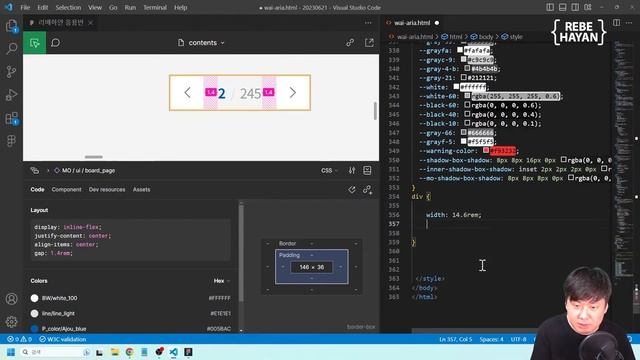Viewport: 640px width, 360px height.
Task: Open the Terminal menu
Action: [x=155, y=7]
